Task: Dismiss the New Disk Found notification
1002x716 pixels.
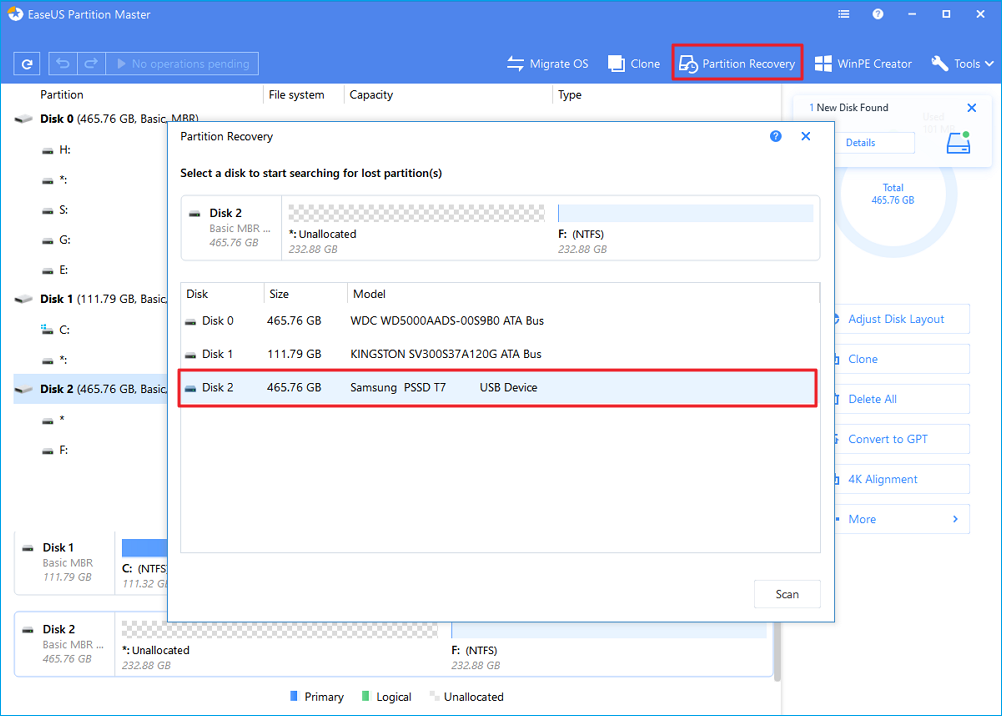Action: click(972, 108)
